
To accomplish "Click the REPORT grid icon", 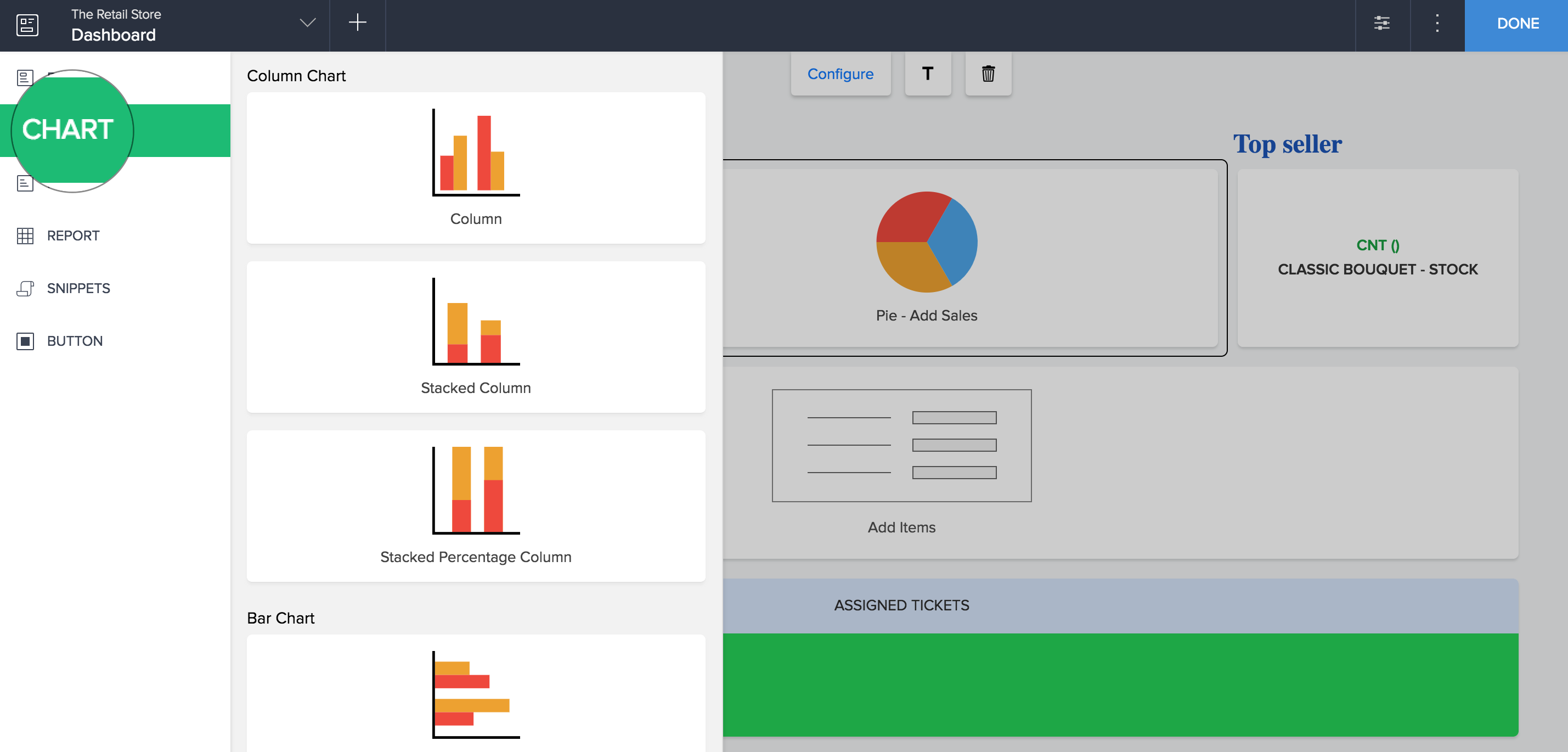I will point(25,235).
